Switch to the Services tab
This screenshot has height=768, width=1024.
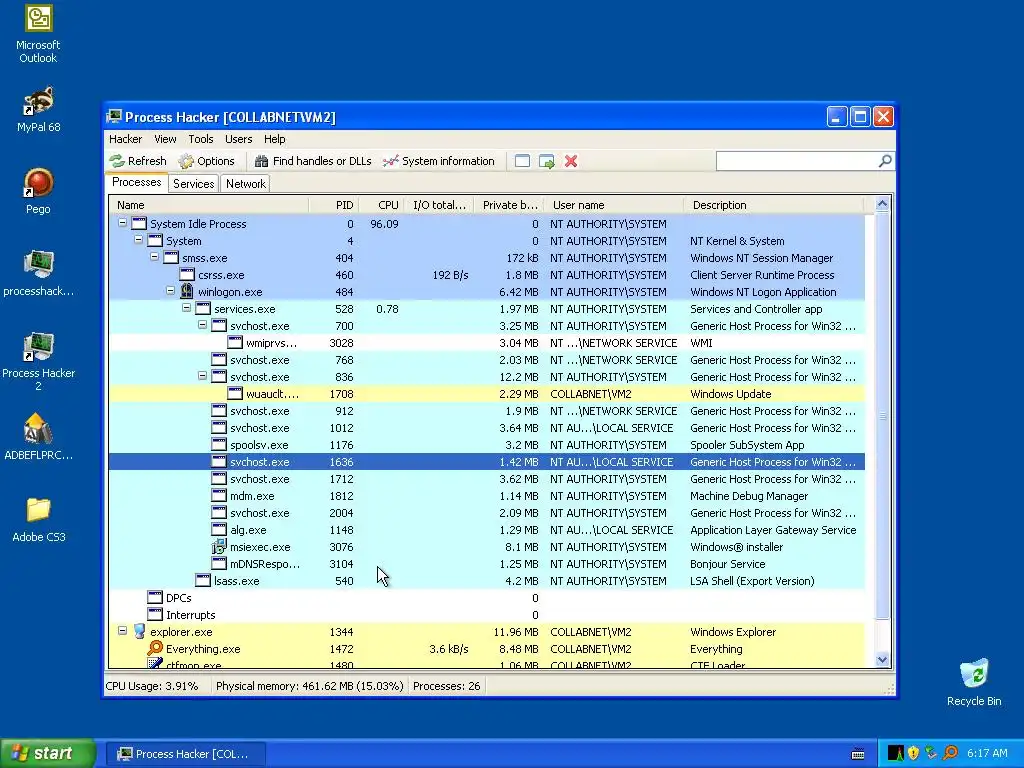(x=193, y=184)
